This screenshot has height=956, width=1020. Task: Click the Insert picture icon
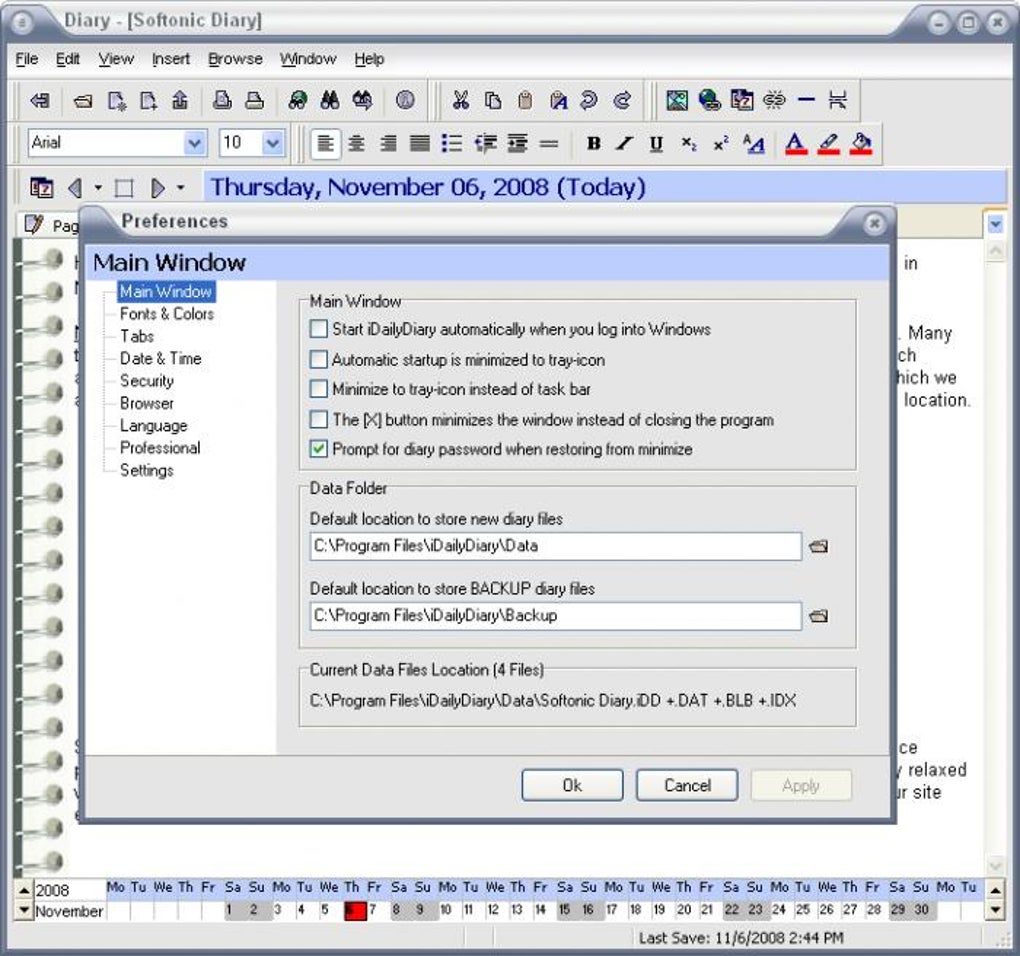[677, 100]
